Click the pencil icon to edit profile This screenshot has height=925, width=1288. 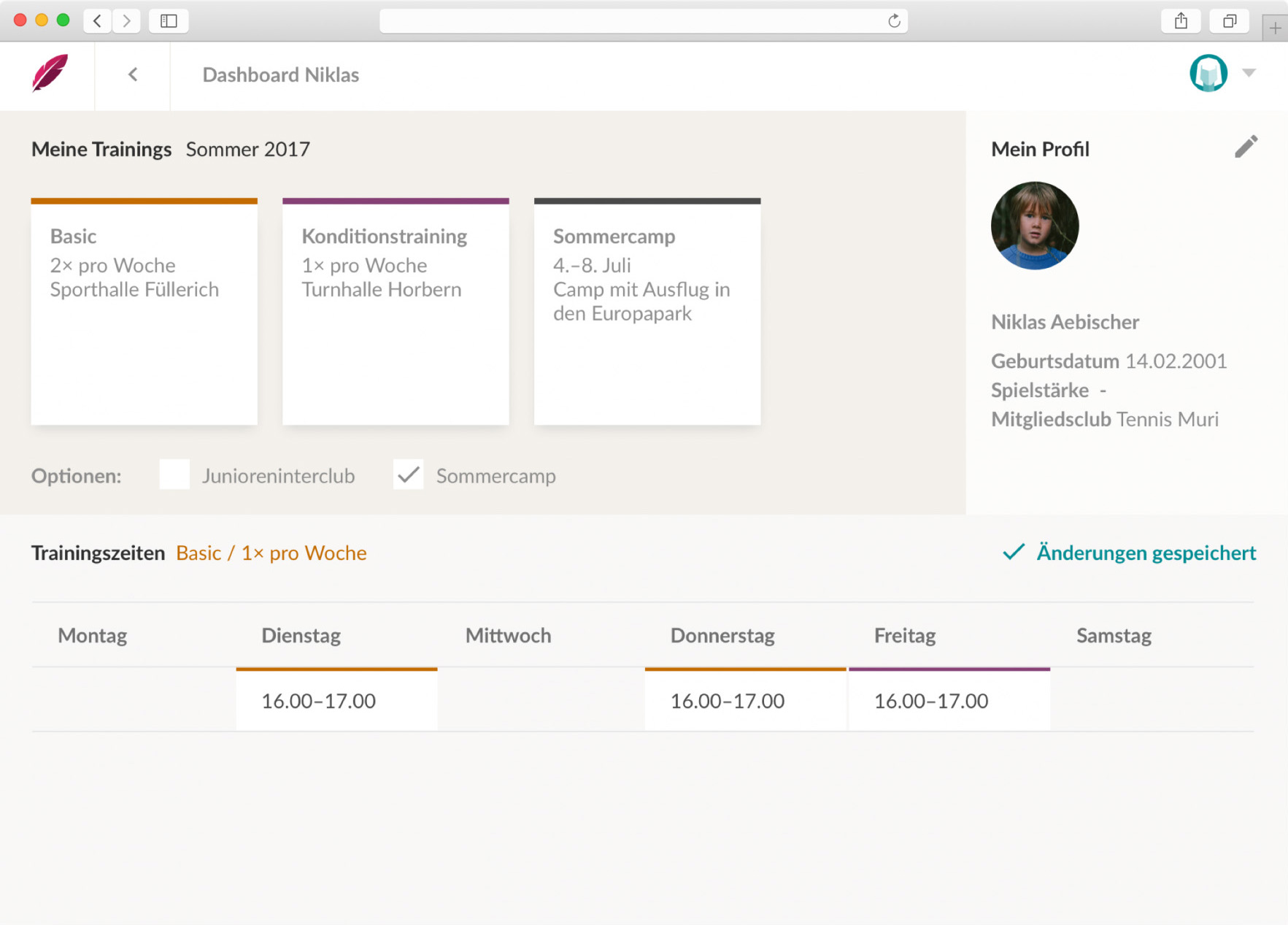coord(1246,147)
